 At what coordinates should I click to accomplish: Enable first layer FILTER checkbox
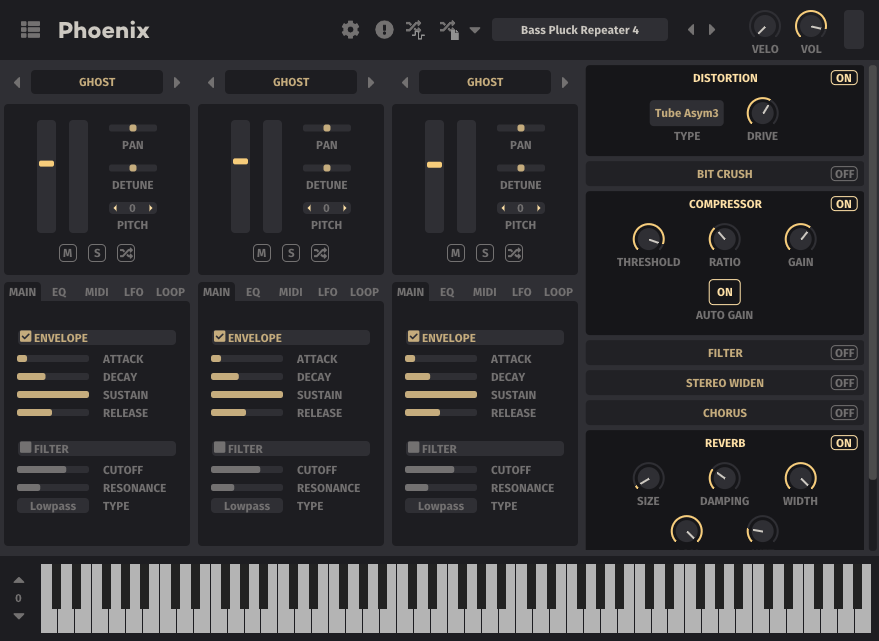tap(25, 448)
